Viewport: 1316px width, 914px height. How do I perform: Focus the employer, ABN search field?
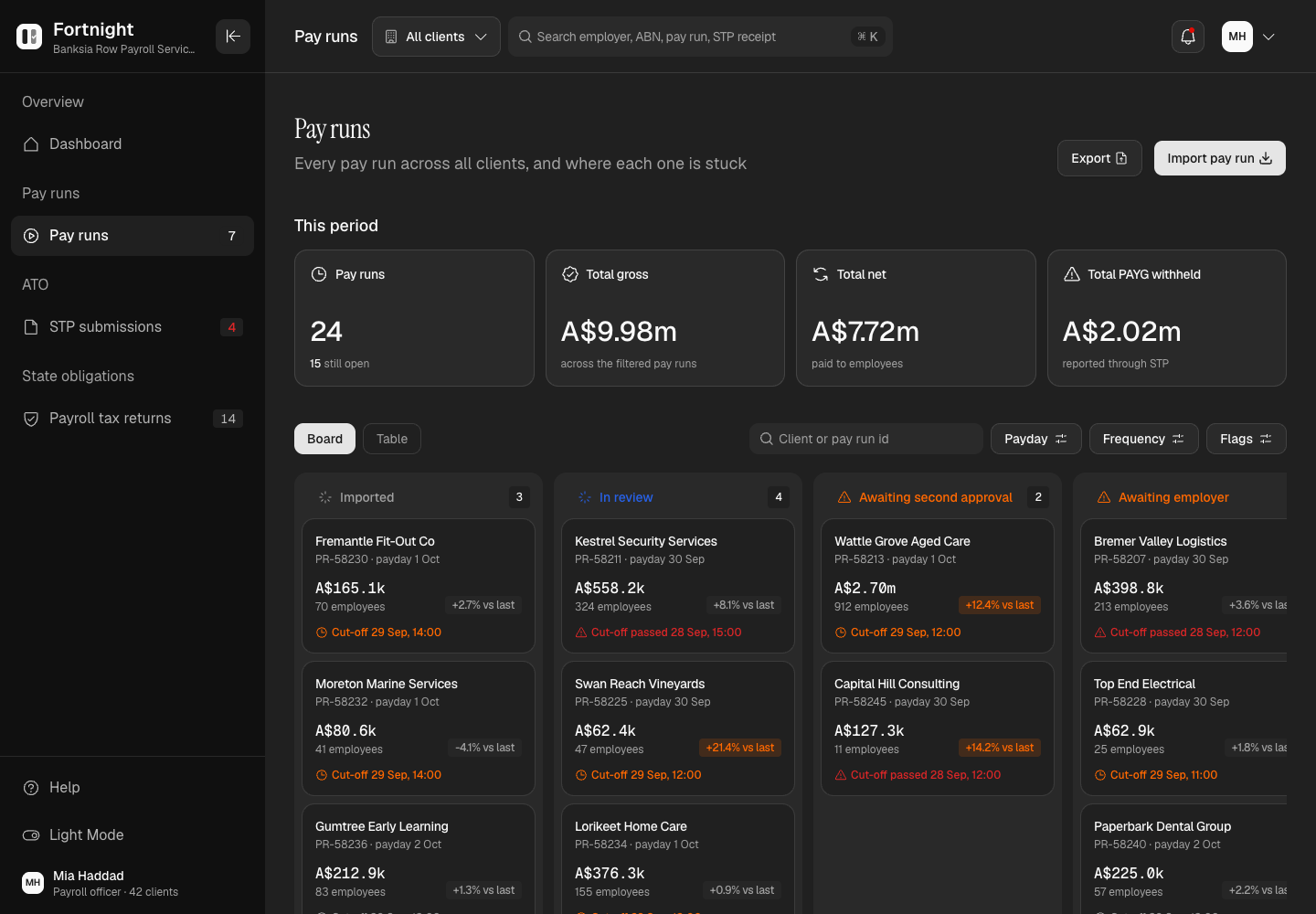(x=700, y=37)
